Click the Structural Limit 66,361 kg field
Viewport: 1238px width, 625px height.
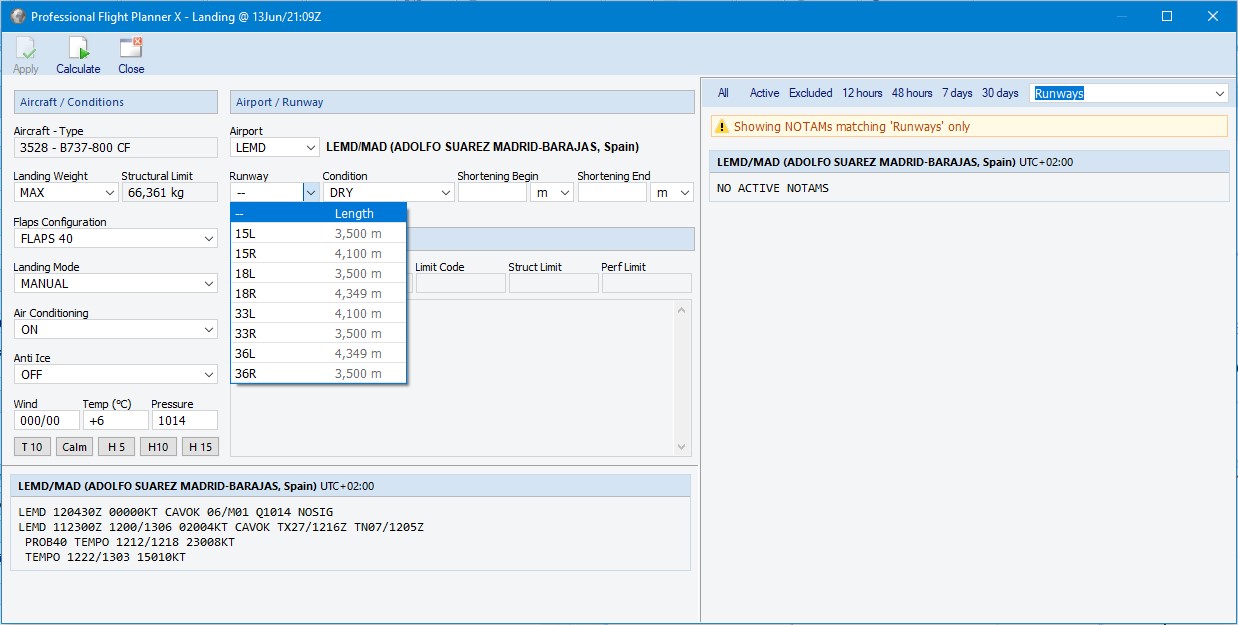tap(169, 193)
